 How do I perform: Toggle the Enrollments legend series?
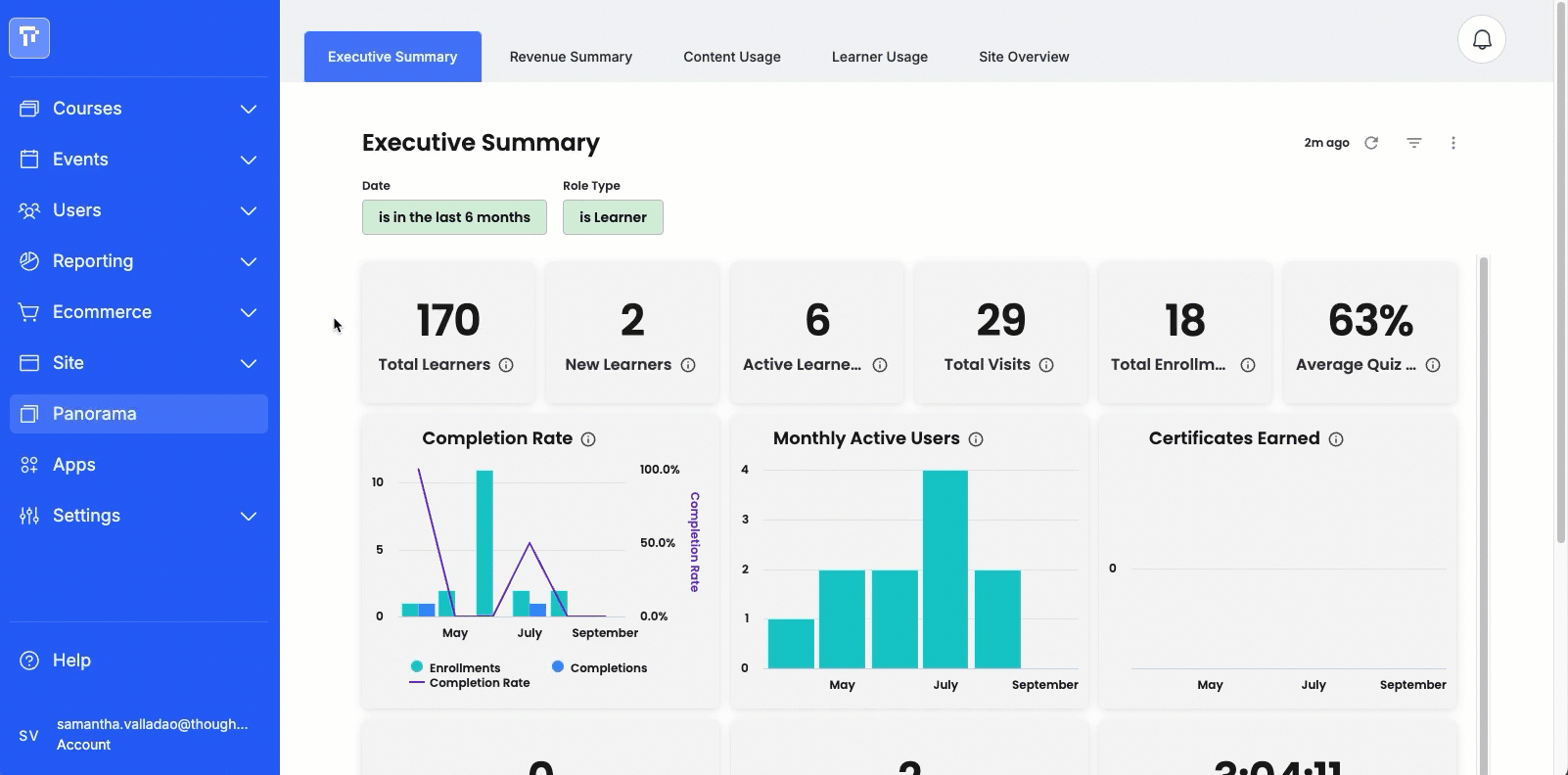[456, 667]
